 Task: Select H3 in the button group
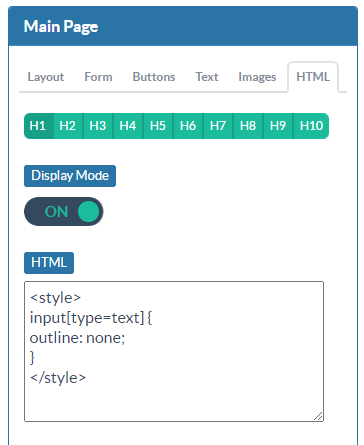click(x=98, y=126)
